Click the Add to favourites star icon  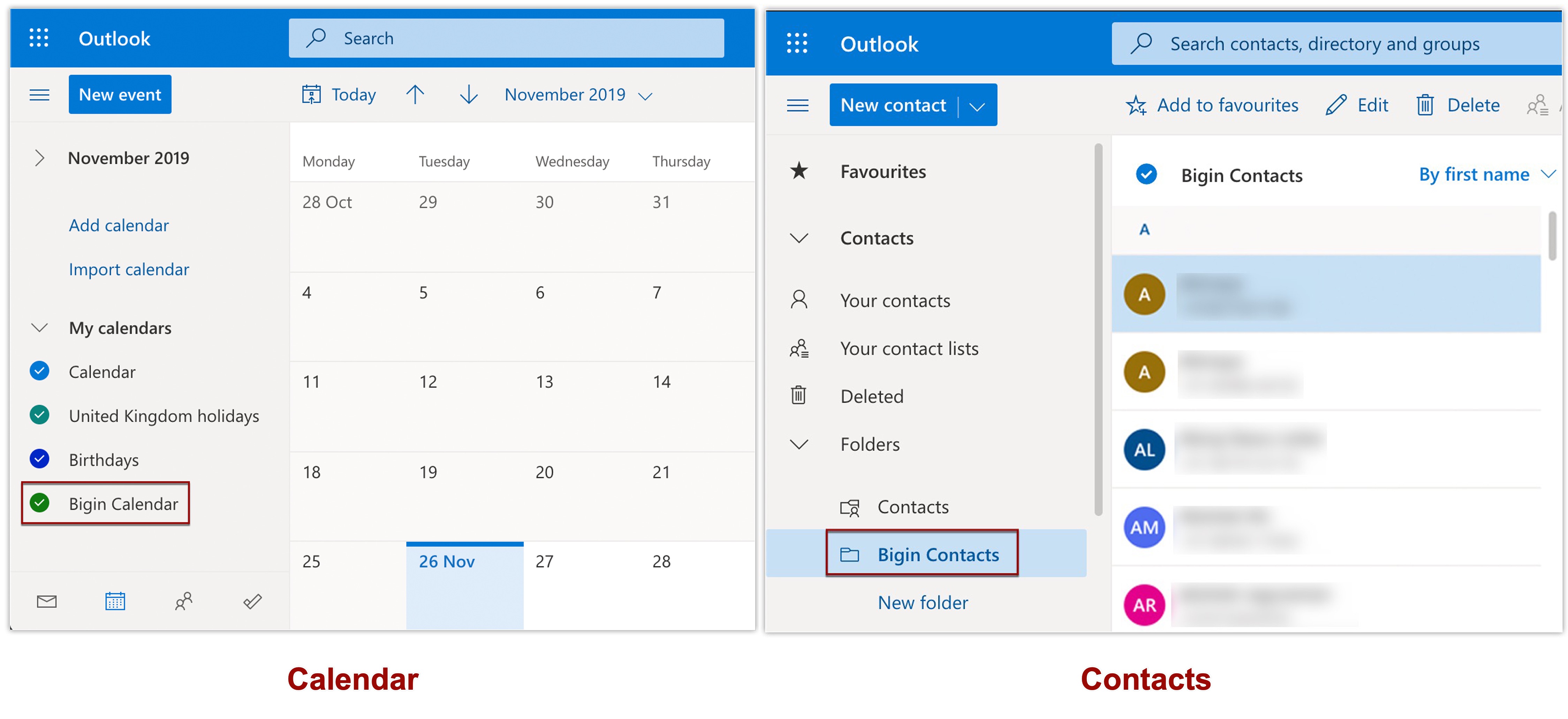coord(1136,105)
